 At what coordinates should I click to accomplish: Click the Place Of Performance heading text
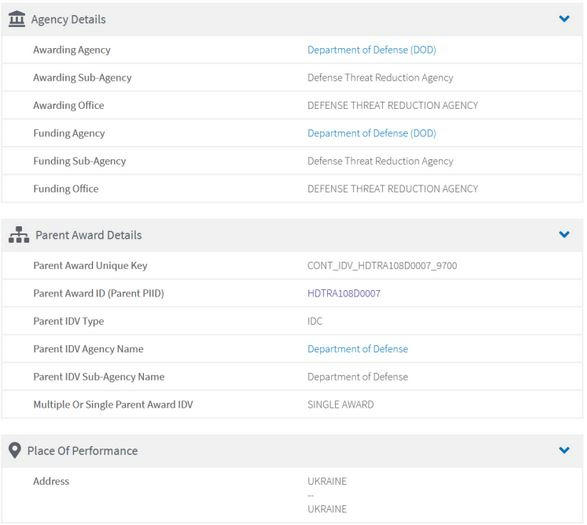82,450
